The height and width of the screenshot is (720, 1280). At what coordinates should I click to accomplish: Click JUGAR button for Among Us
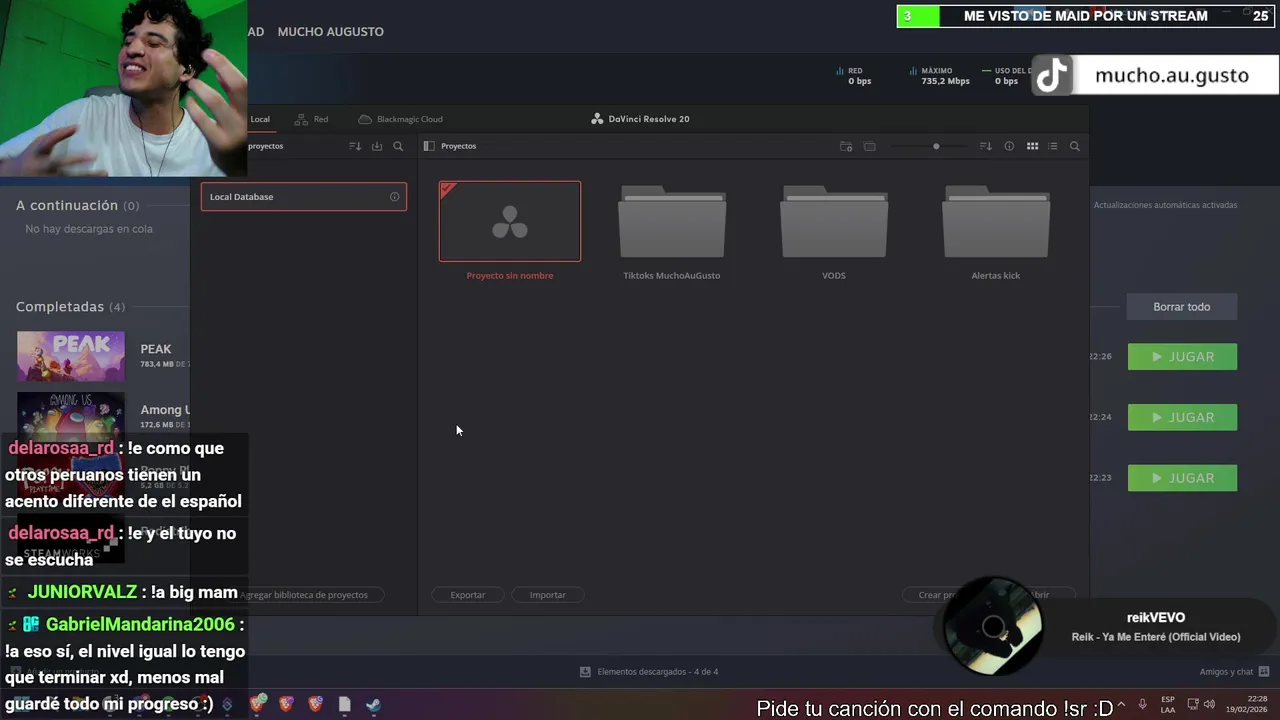tap(1182, 418)
